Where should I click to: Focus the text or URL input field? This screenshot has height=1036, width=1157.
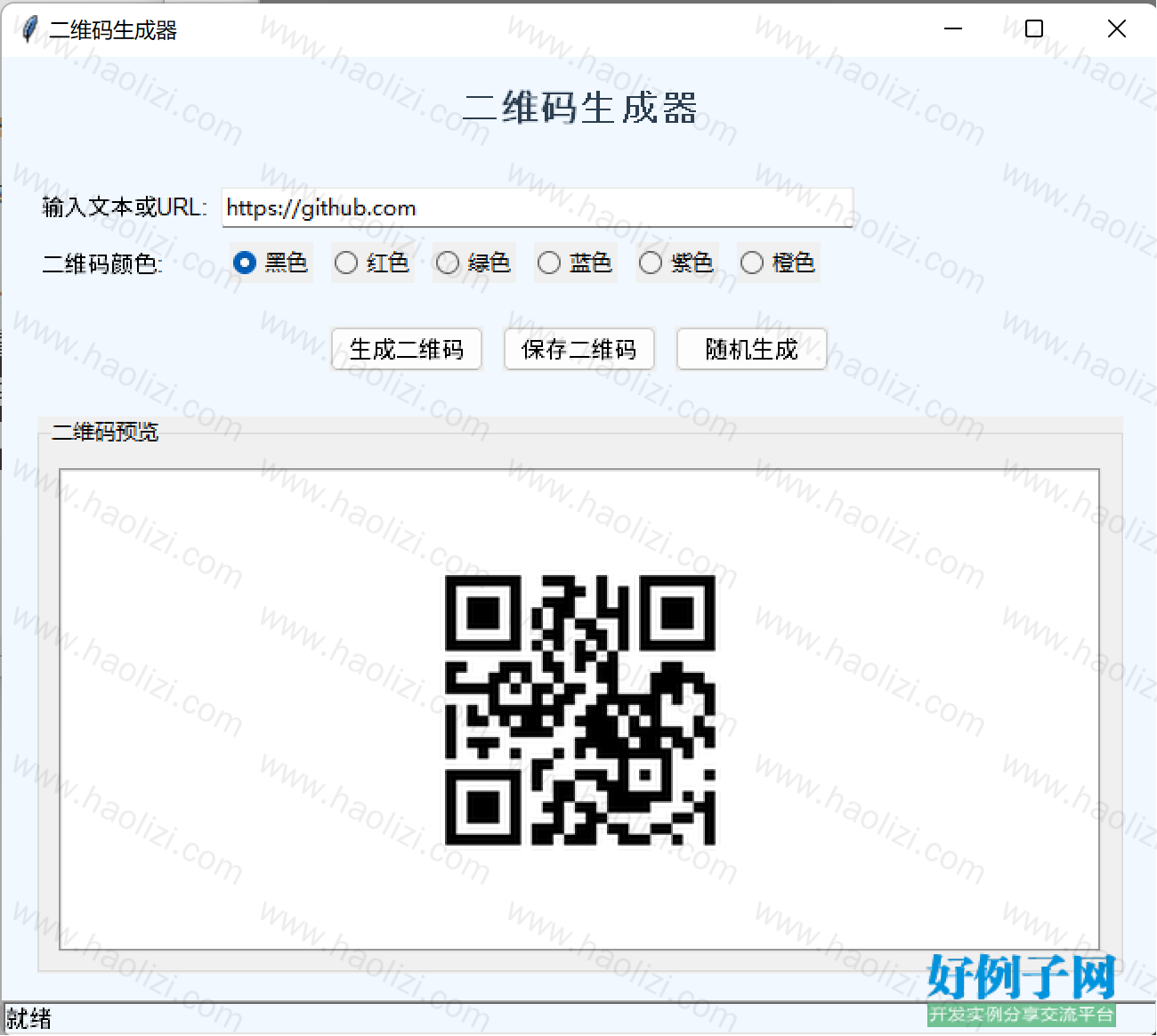[x=538, y=207]
